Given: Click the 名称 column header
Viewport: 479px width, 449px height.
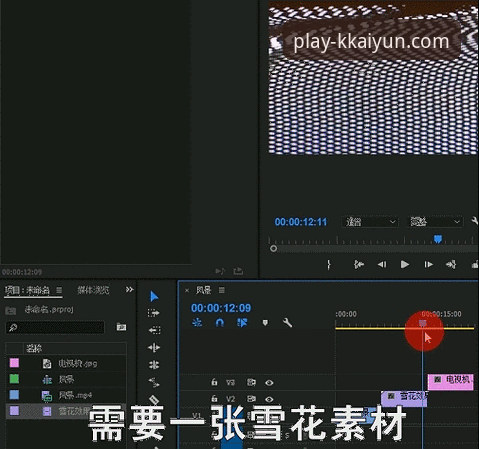Looking at the screenshot, I should pos(34,349).
